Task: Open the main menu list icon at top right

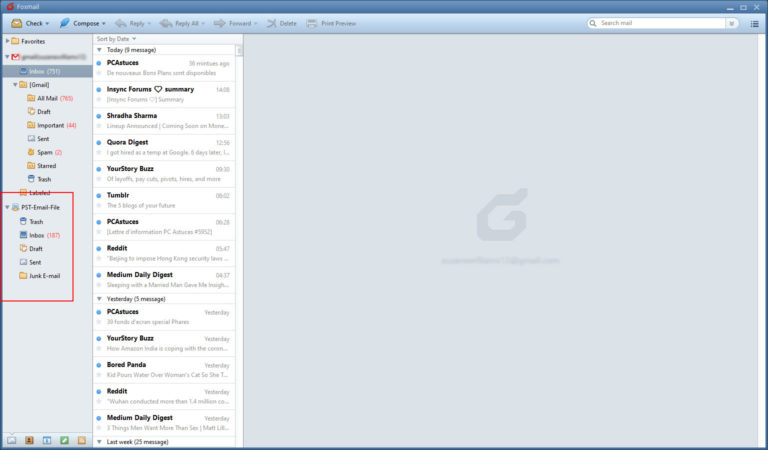Action: pos(754,24)
